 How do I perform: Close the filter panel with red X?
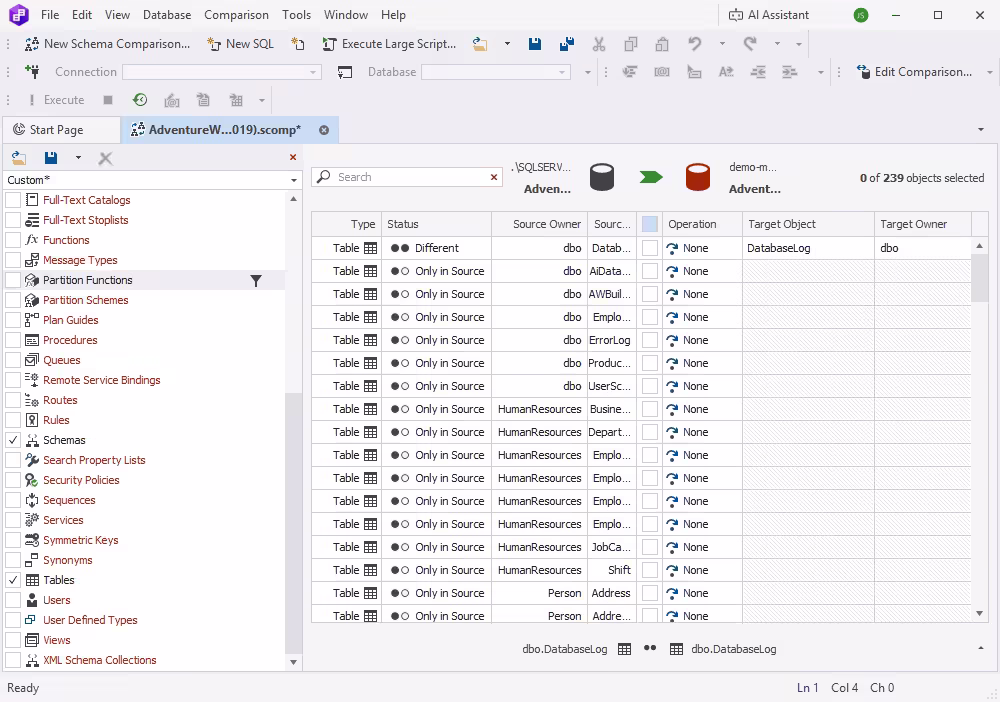point(293,157)
